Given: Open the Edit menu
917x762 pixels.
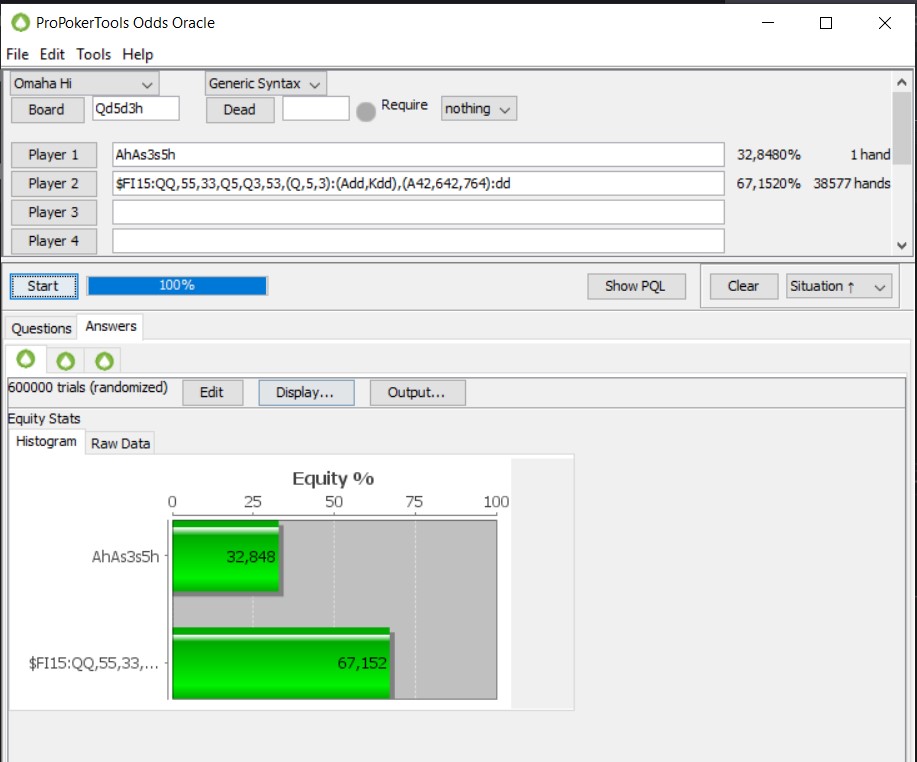Looking at the screenshot, I should point(52,54).
